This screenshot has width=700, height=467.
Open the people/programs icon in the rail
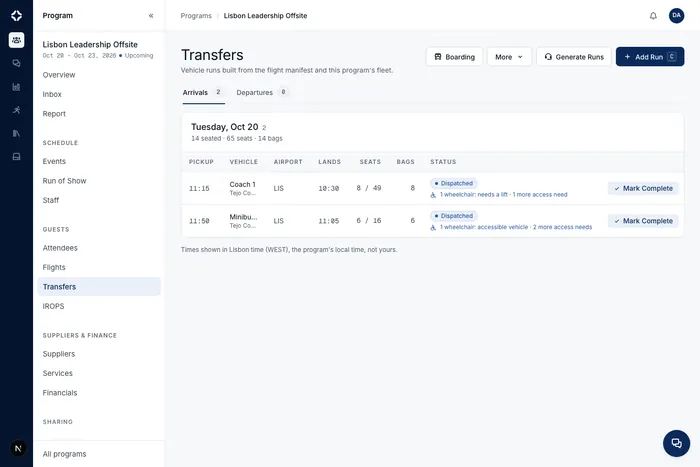(x=16, y=40)
